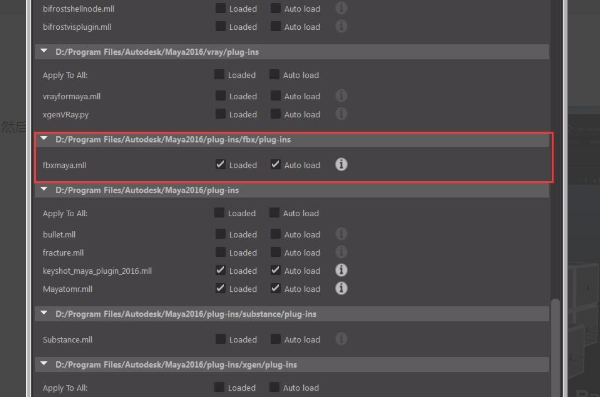Select the fracture.mll plugin name
This screenshot has height=397, width=600.
point(63,253)
